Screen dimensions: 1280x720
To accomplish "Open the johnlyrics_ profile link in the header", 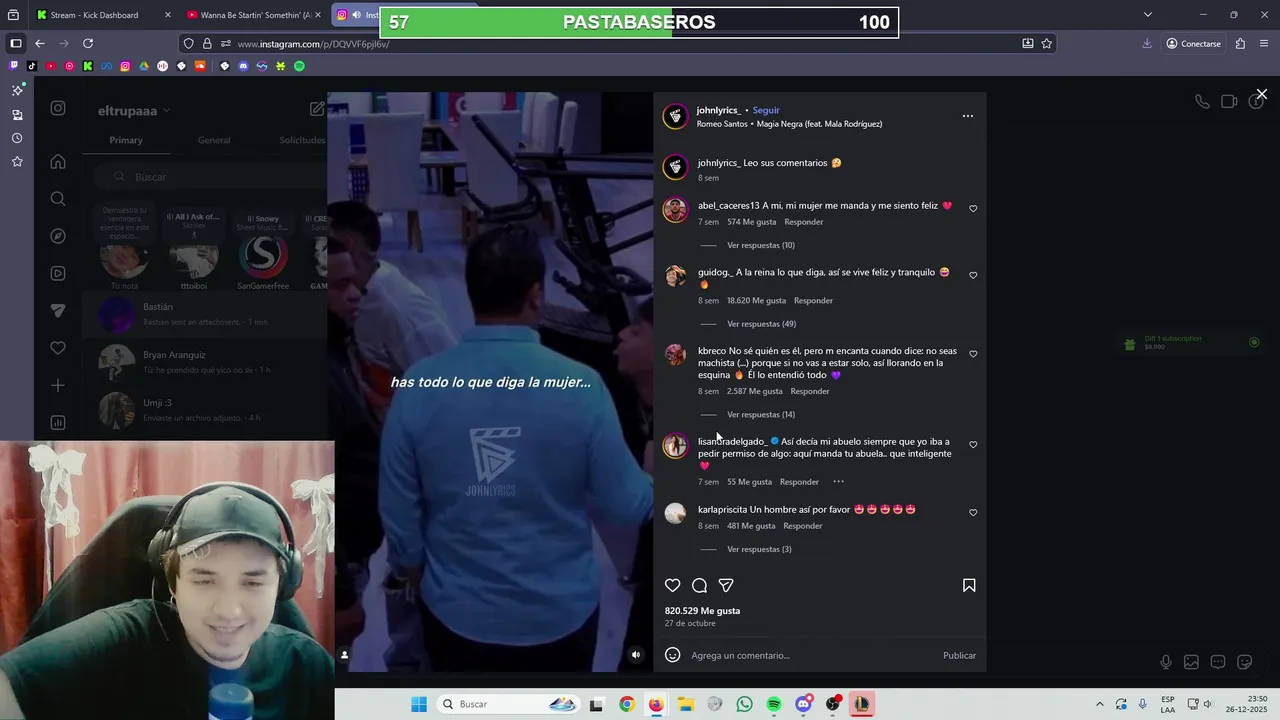I will point(719,110).
